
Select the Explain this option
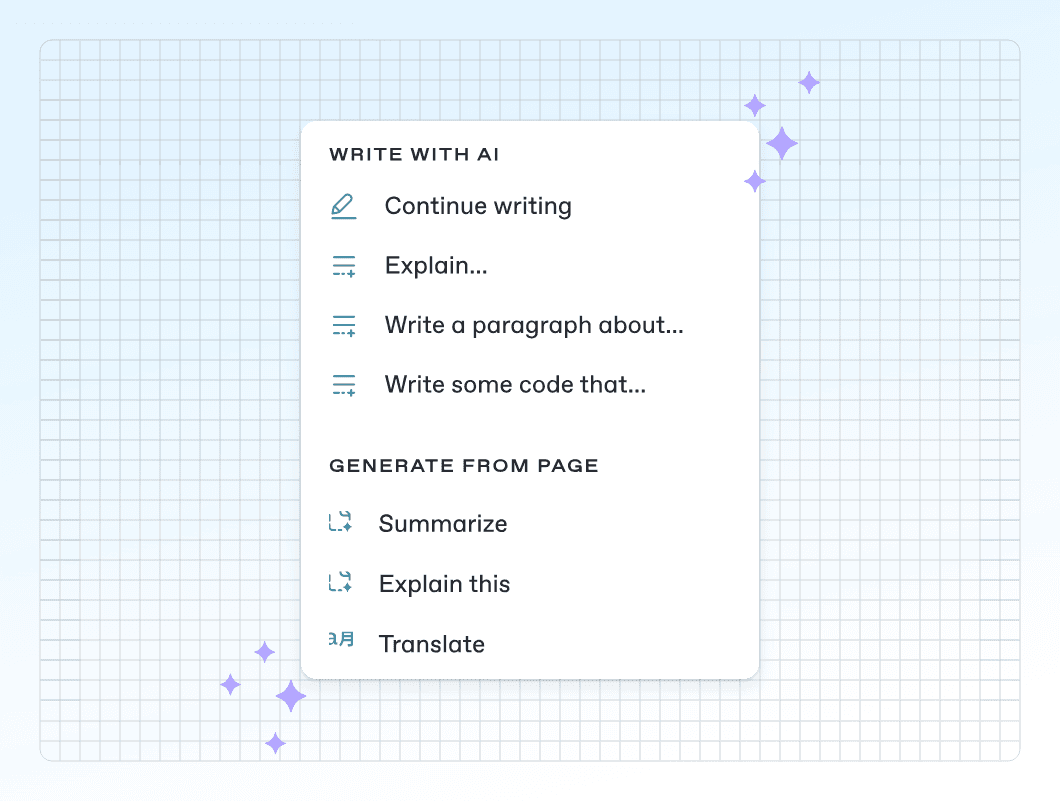[x=444, y=584]
